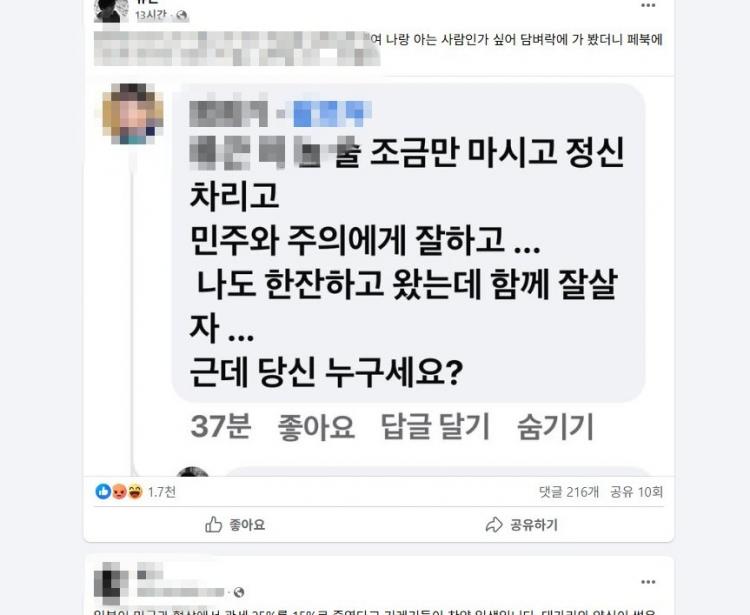Click the 37분 comment timestamp
Screen dimensions: 750x615
click(221, 427)
